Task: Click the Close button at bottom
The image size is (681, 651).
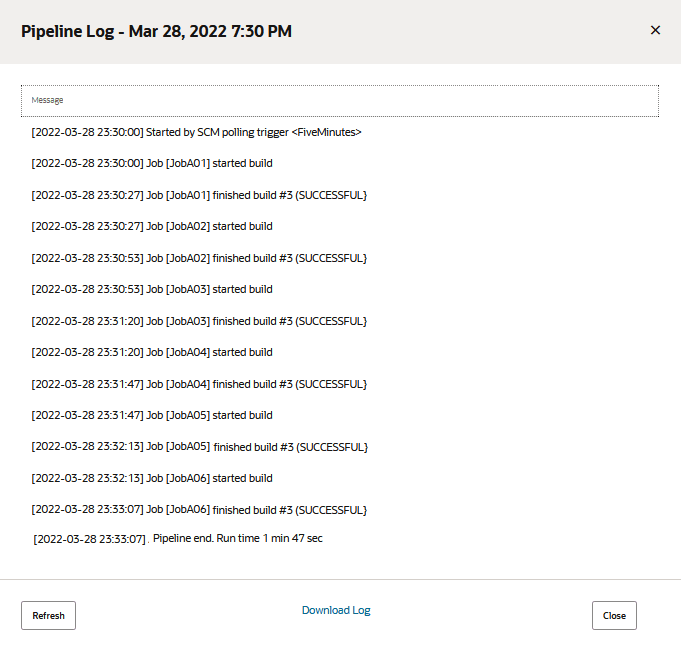Action: click(614, 615)
